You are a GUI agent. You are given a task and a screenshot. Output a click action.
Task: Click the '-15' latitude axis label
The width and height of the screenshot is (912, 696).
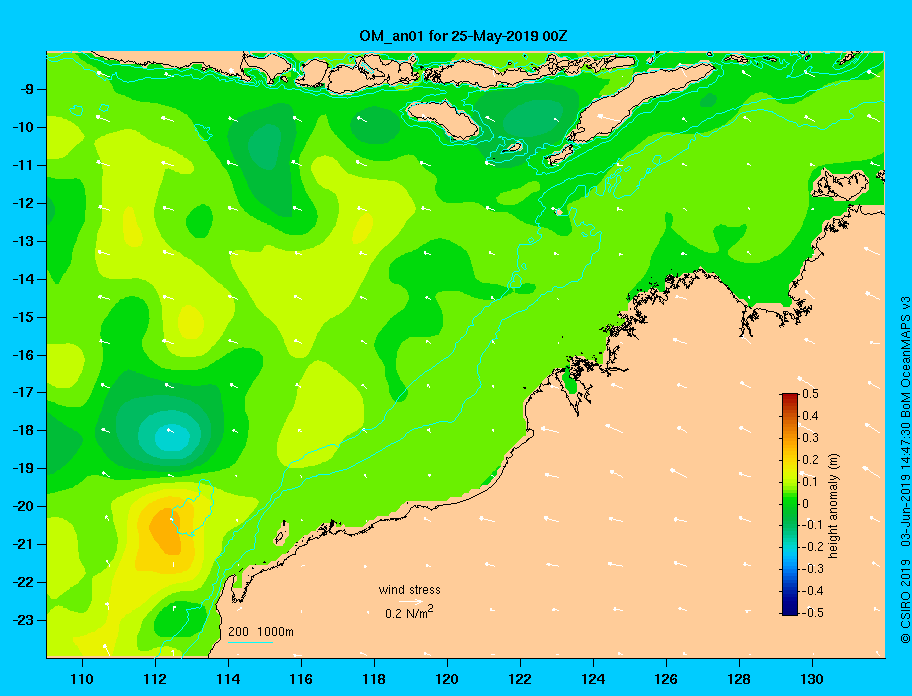pos(23,317)
